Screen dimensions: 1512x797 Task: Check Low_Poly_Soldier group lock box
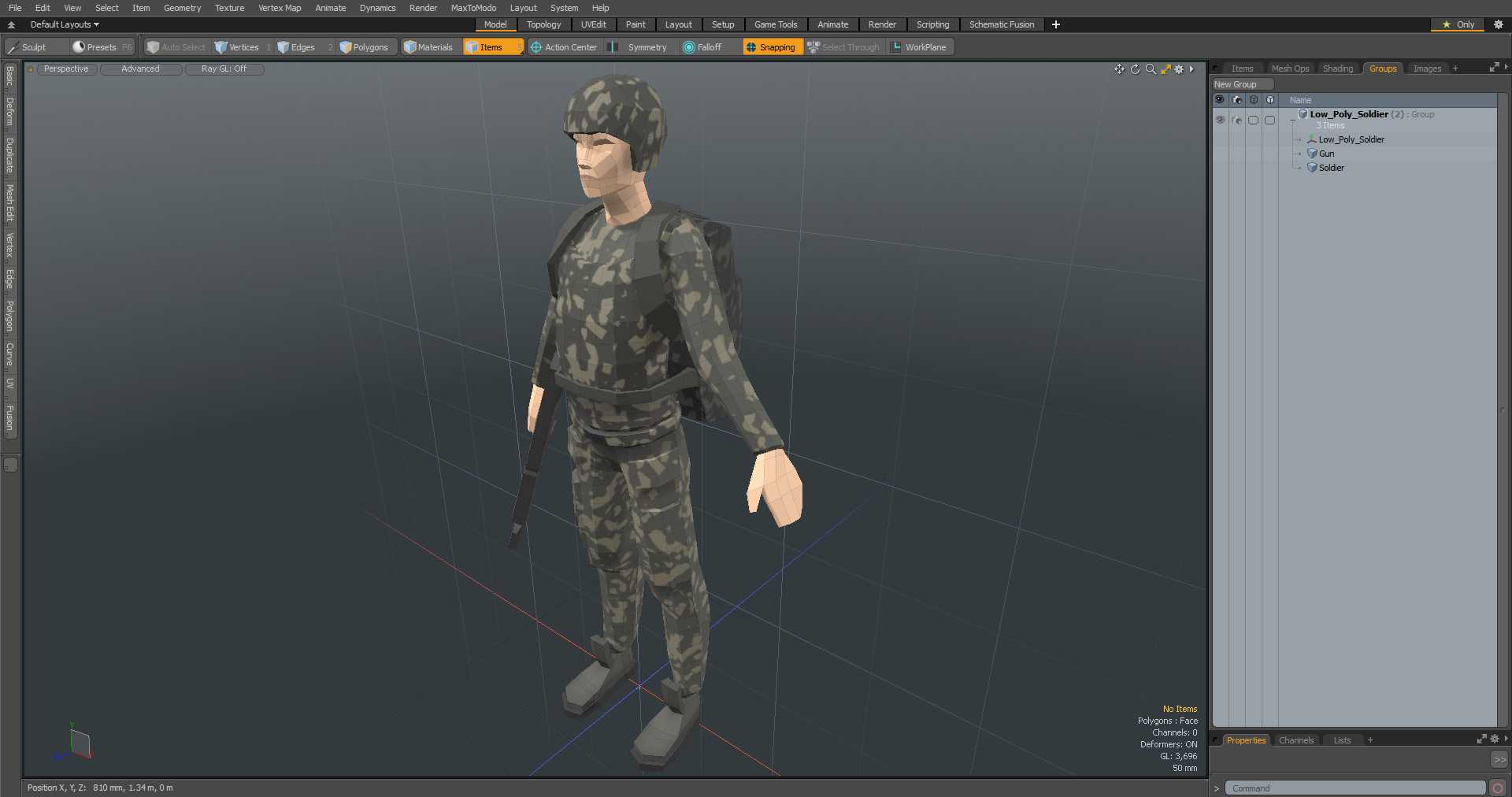(x=1253, y=120)
